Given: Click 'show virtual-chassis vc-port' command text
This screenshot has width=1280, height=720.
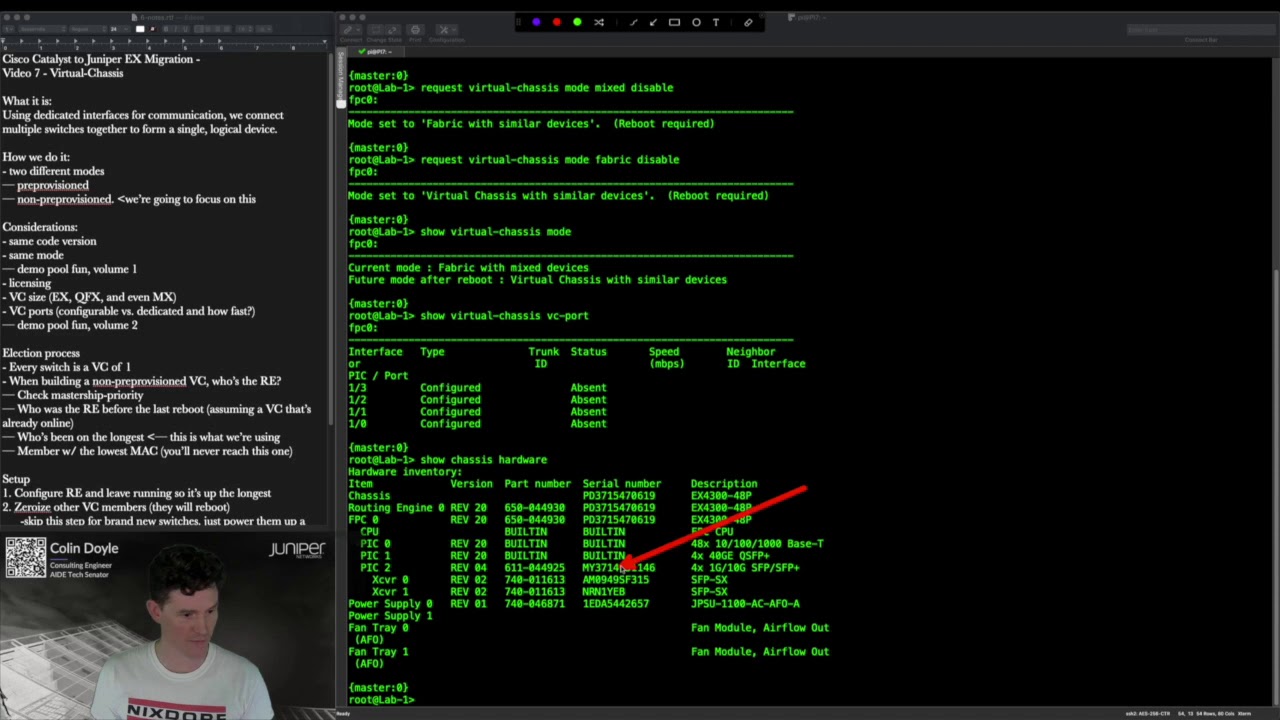Looking at the screenshot, I should pyautogui.click(x=504, y=316).
